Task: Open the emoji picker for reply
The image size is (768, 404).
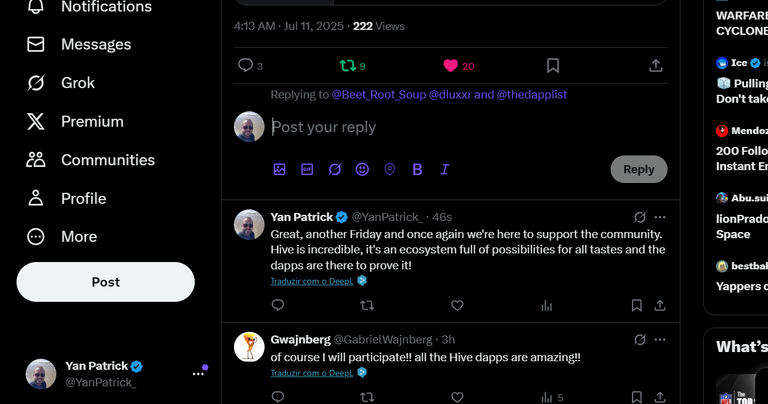Action: click(x=362, y=169)
